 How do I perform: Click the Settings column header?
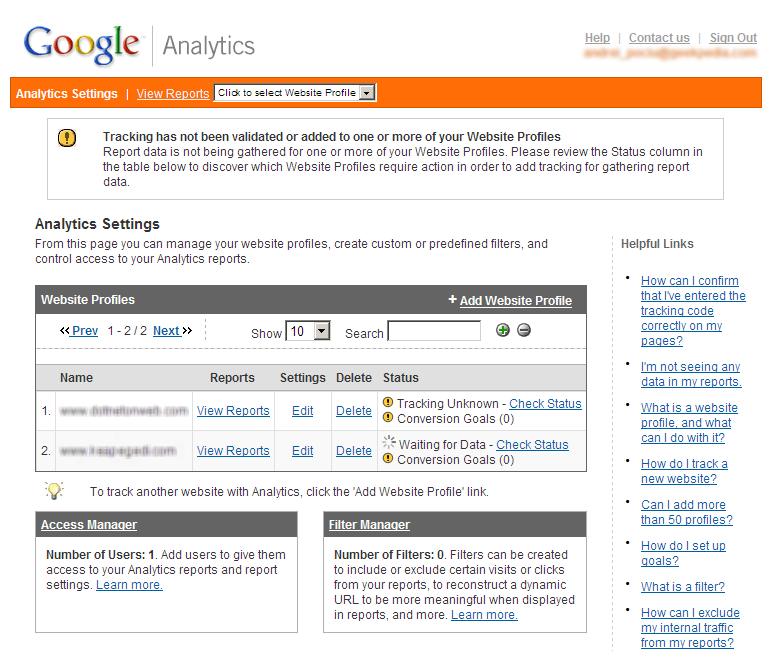pos(302,378)
